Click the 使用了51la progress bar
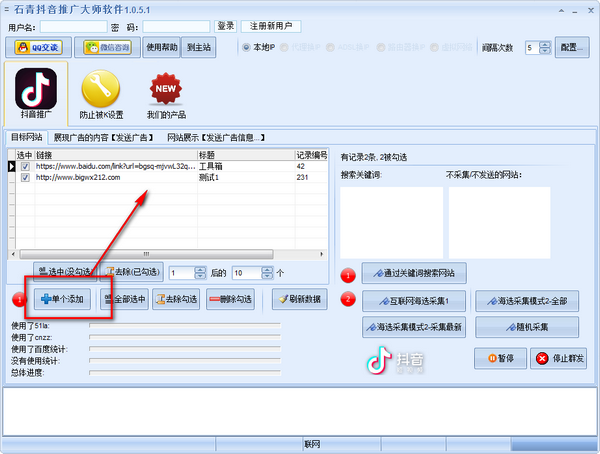Image resolution: width=600 pixels, height=454 pixels. pyautogui.click(x=185, y=325)
